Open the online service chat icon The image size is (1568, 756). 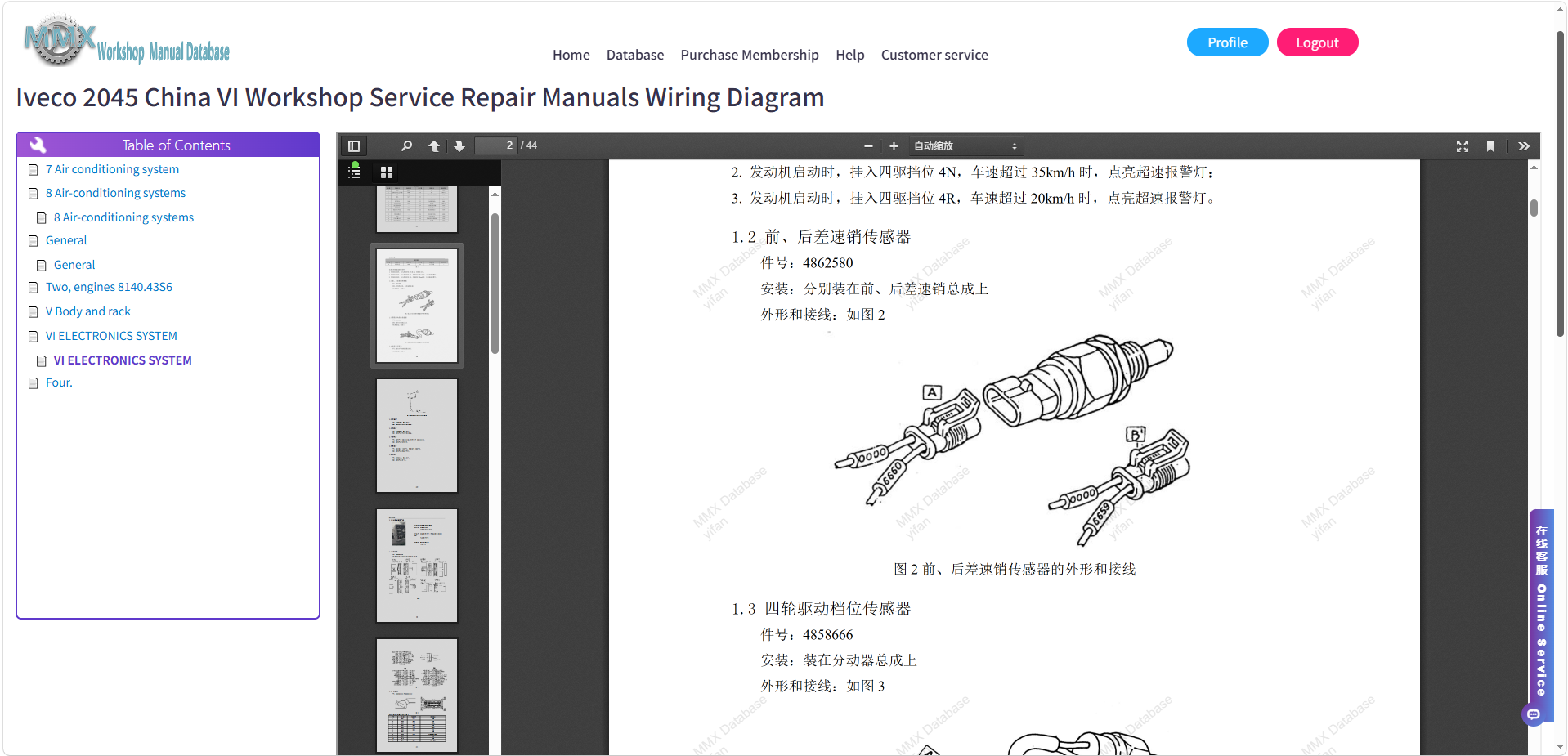1534,715
